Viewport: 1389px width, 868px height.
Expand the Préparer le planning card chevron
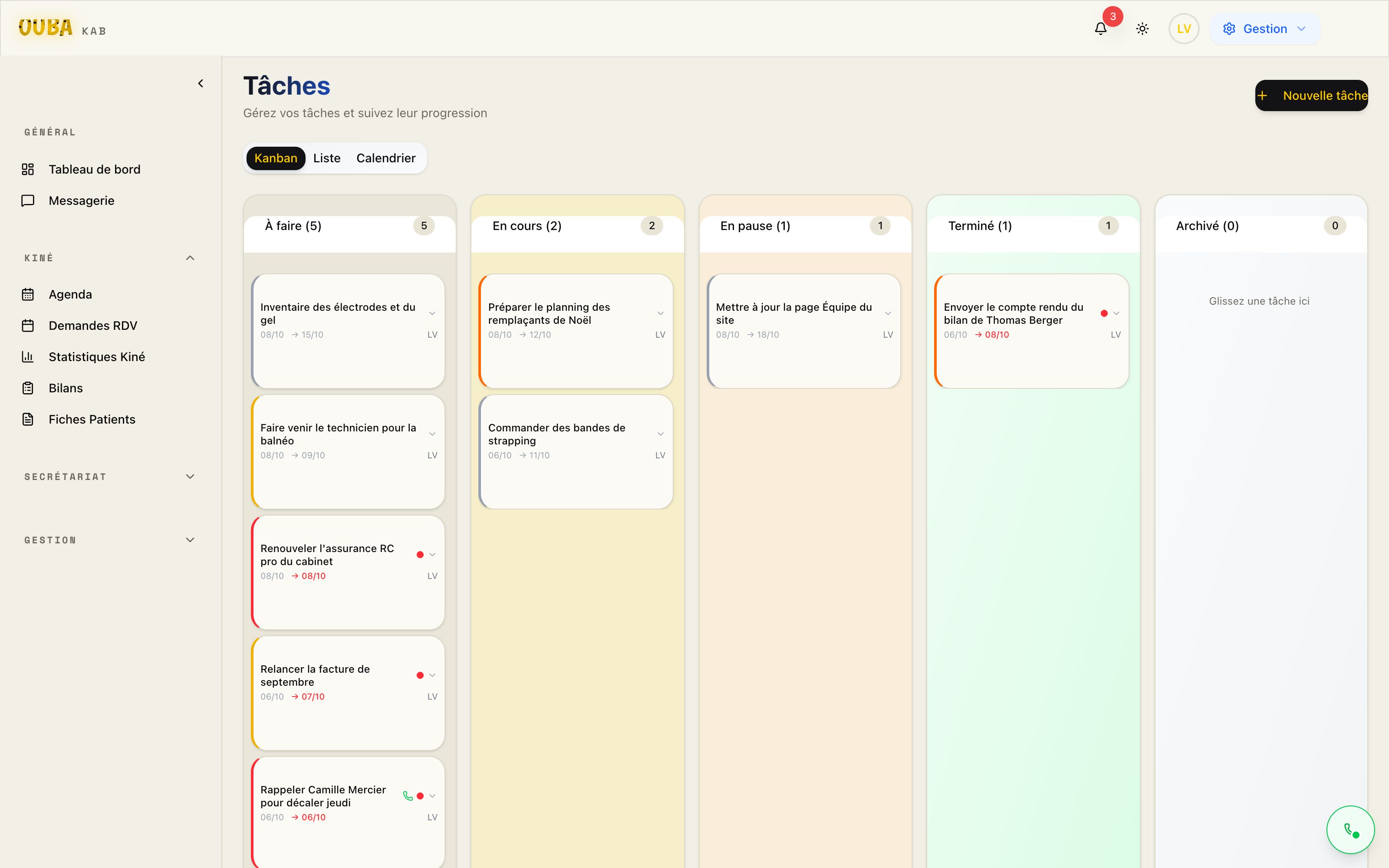pos(660,313)
